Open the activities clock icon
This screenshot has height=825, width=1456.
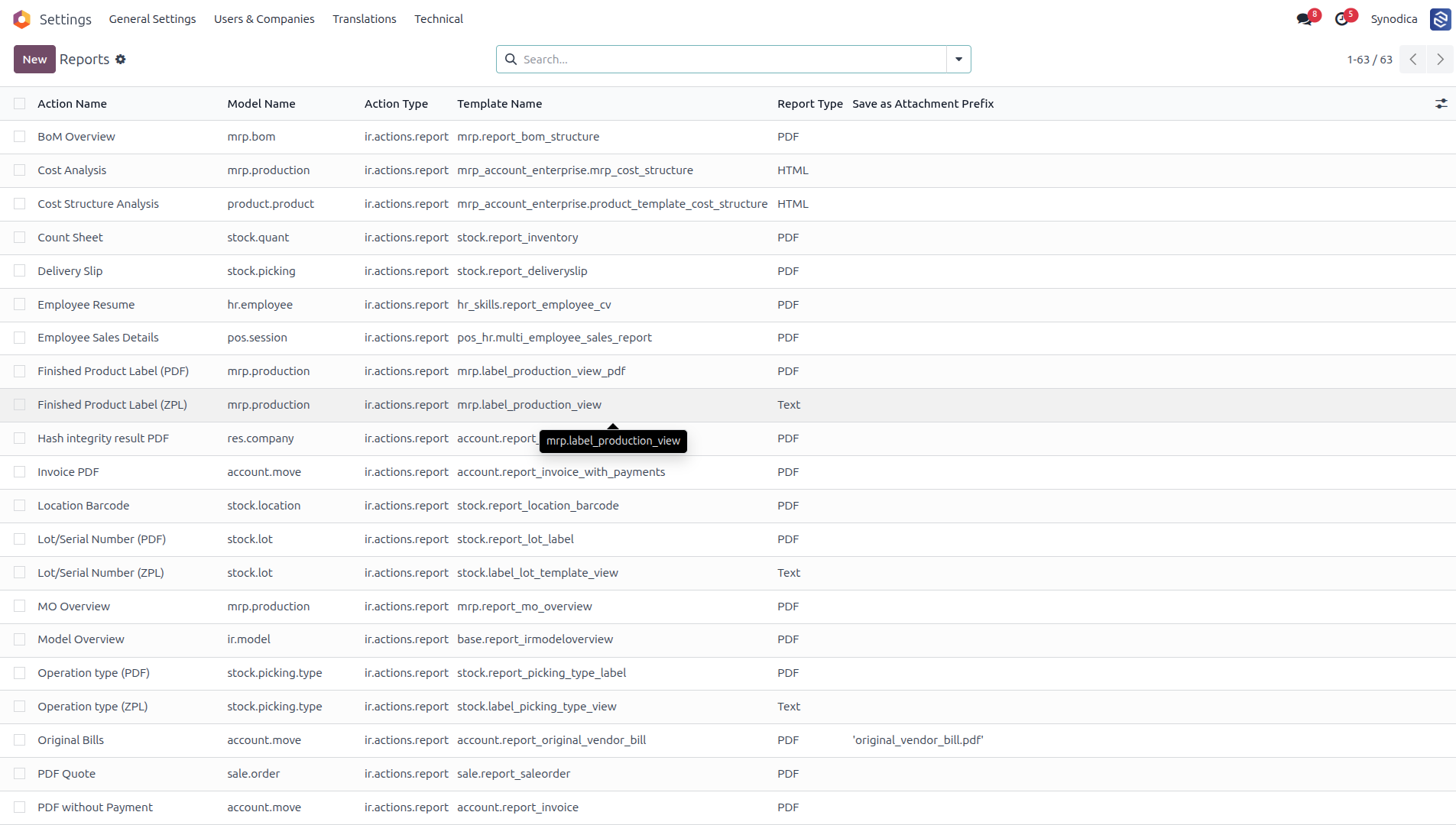pos(1341,19)
